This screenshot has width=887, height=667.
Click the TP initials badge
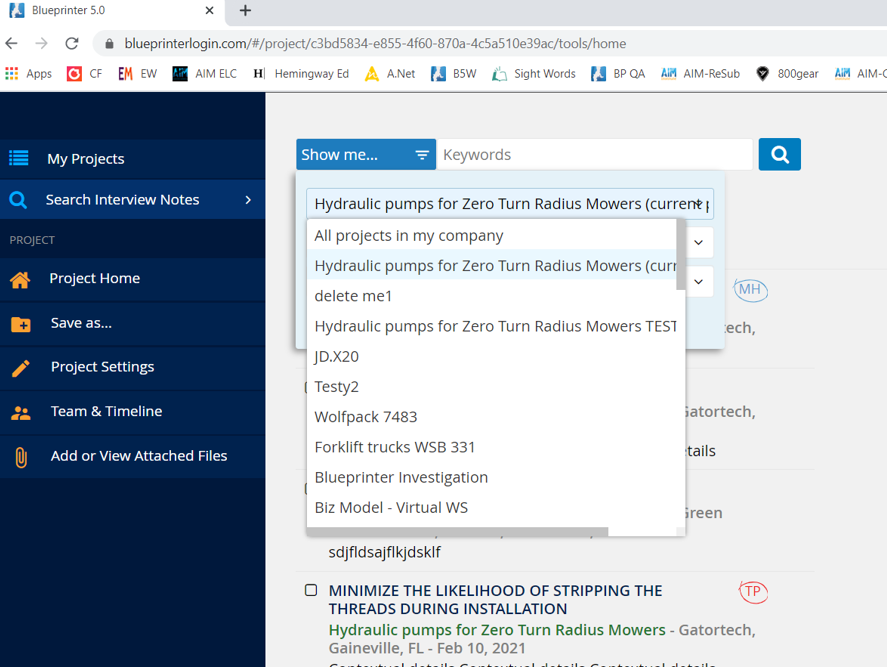753,592
